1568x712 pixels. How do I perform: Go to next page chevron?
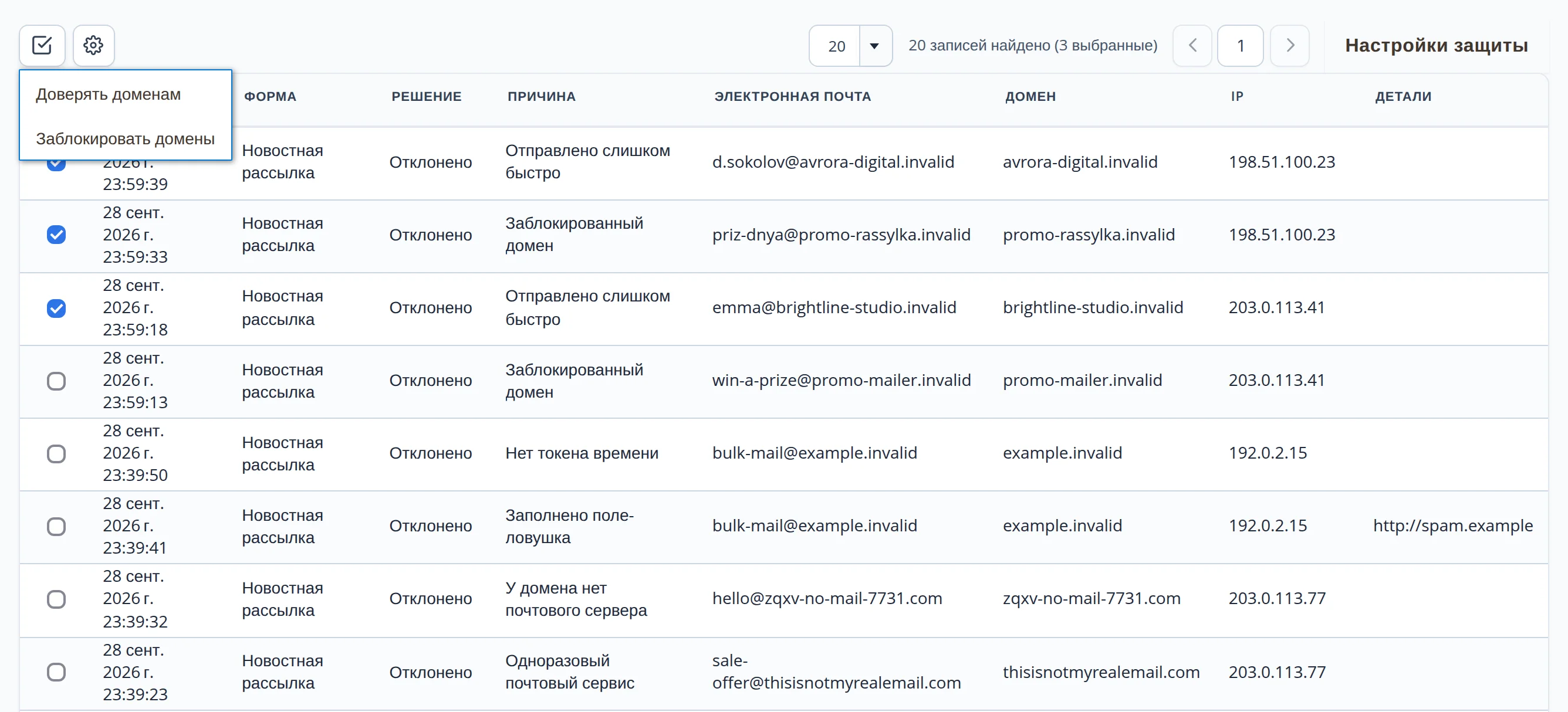pyautogui.click(x=1290, y=46)
